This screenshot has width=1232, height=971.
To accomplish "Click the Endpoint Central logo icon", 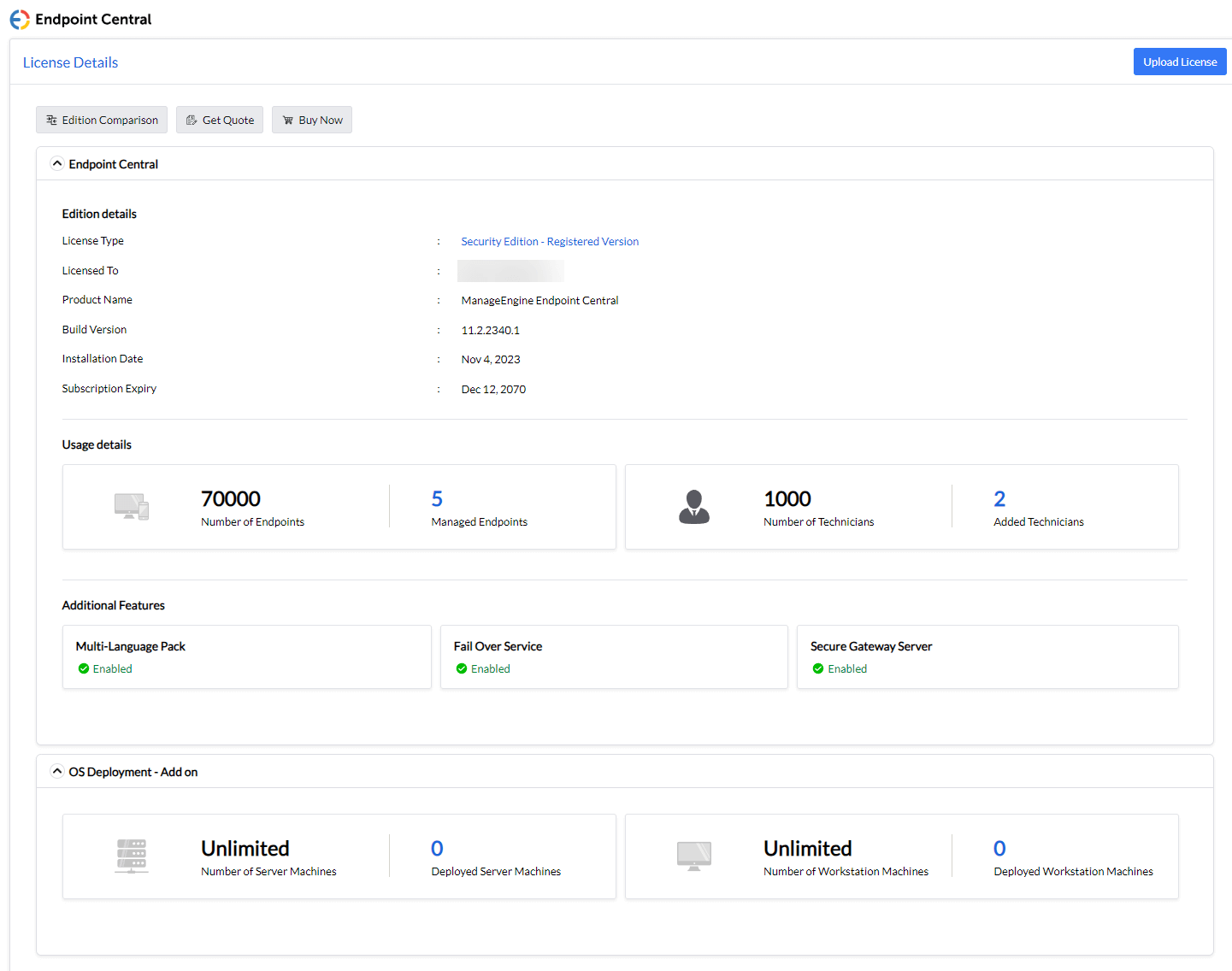I will (x=20, y=19).
